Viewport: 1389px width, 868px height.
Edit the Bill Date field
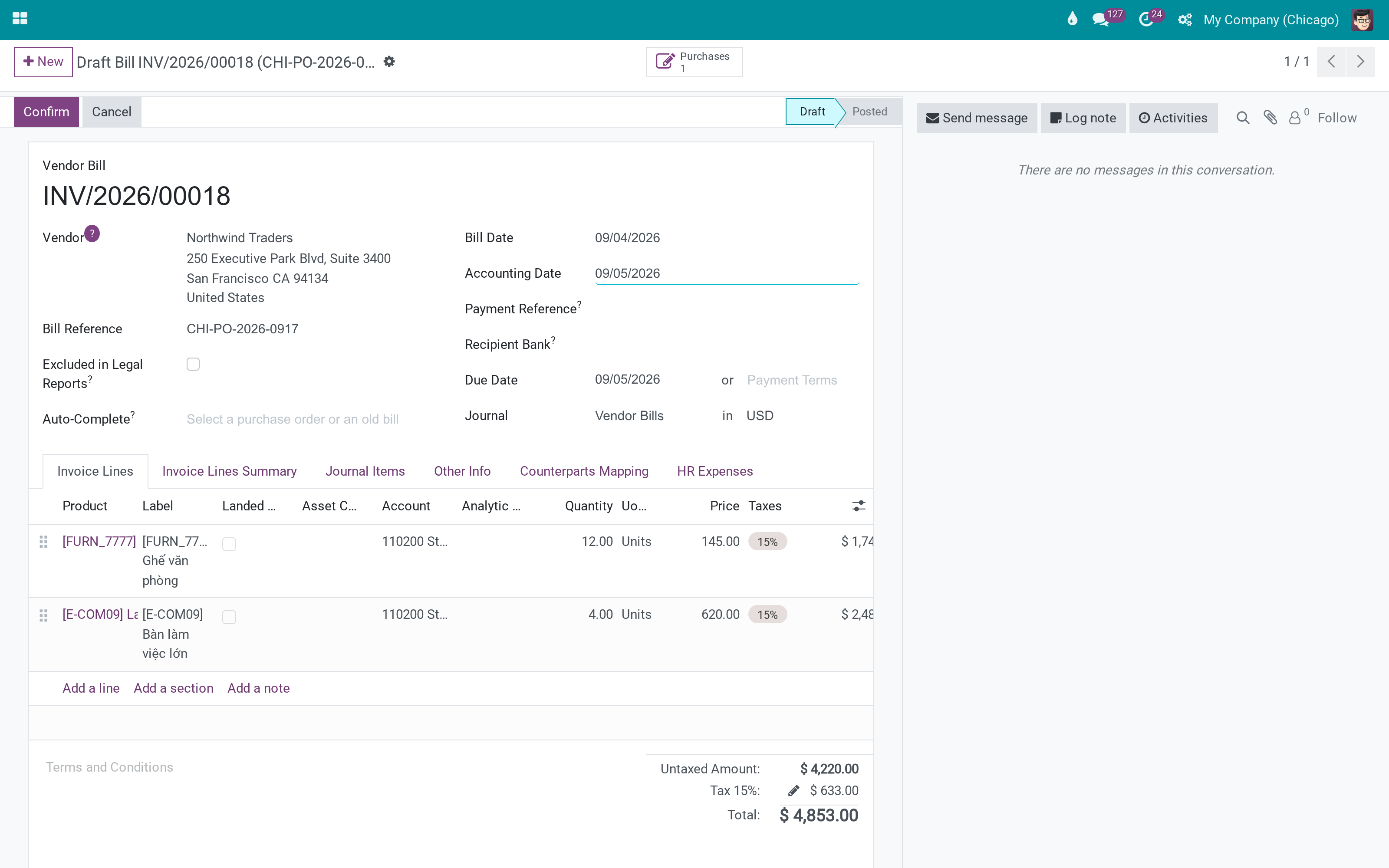(x=727, y=238)
